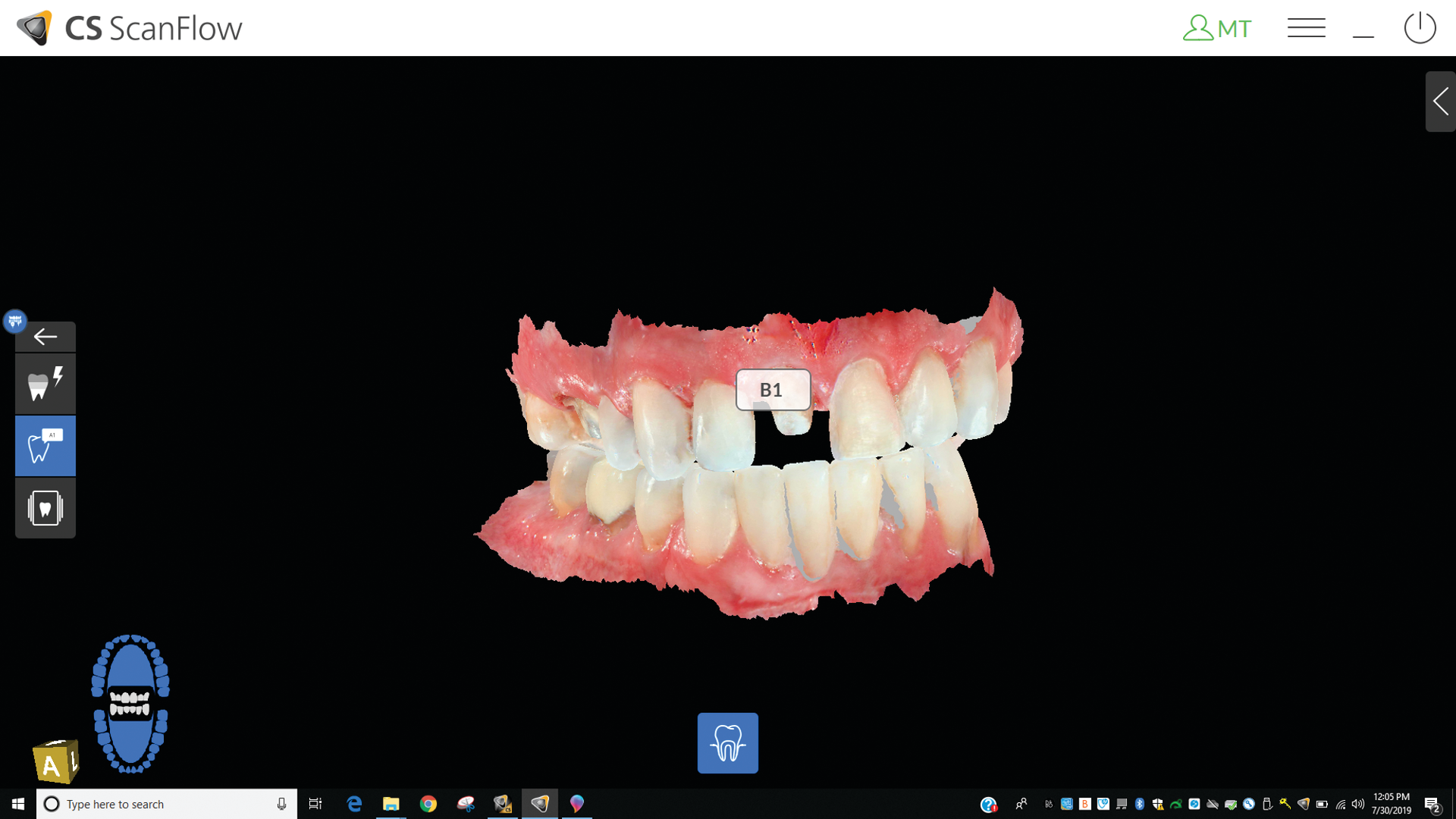Screen dimensions: 1456x819
Task: Click the blue tooth button at bottom
Action: tap(727, 743)
